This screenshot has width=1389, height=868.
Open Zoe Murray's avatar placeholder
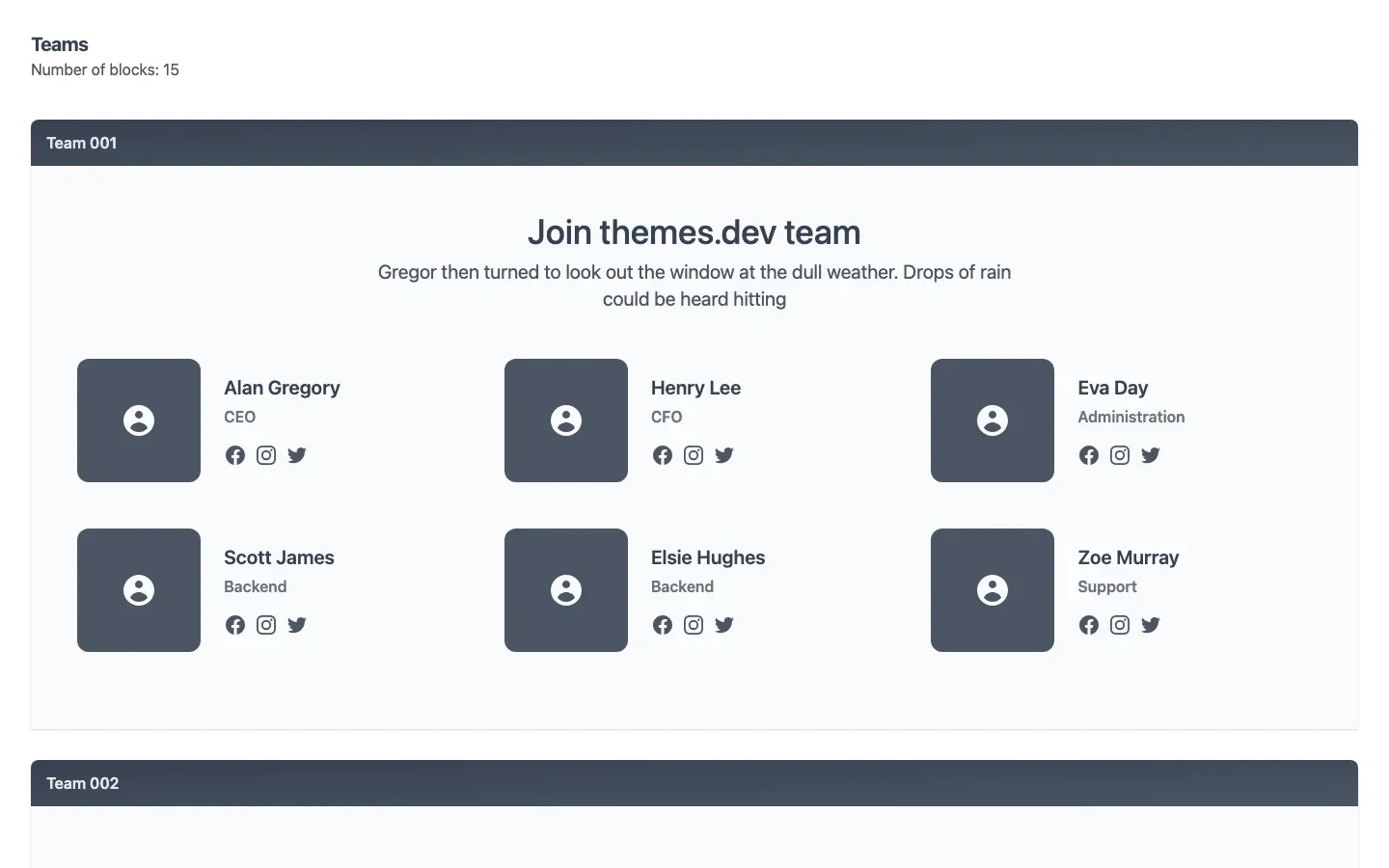[993, 590]
